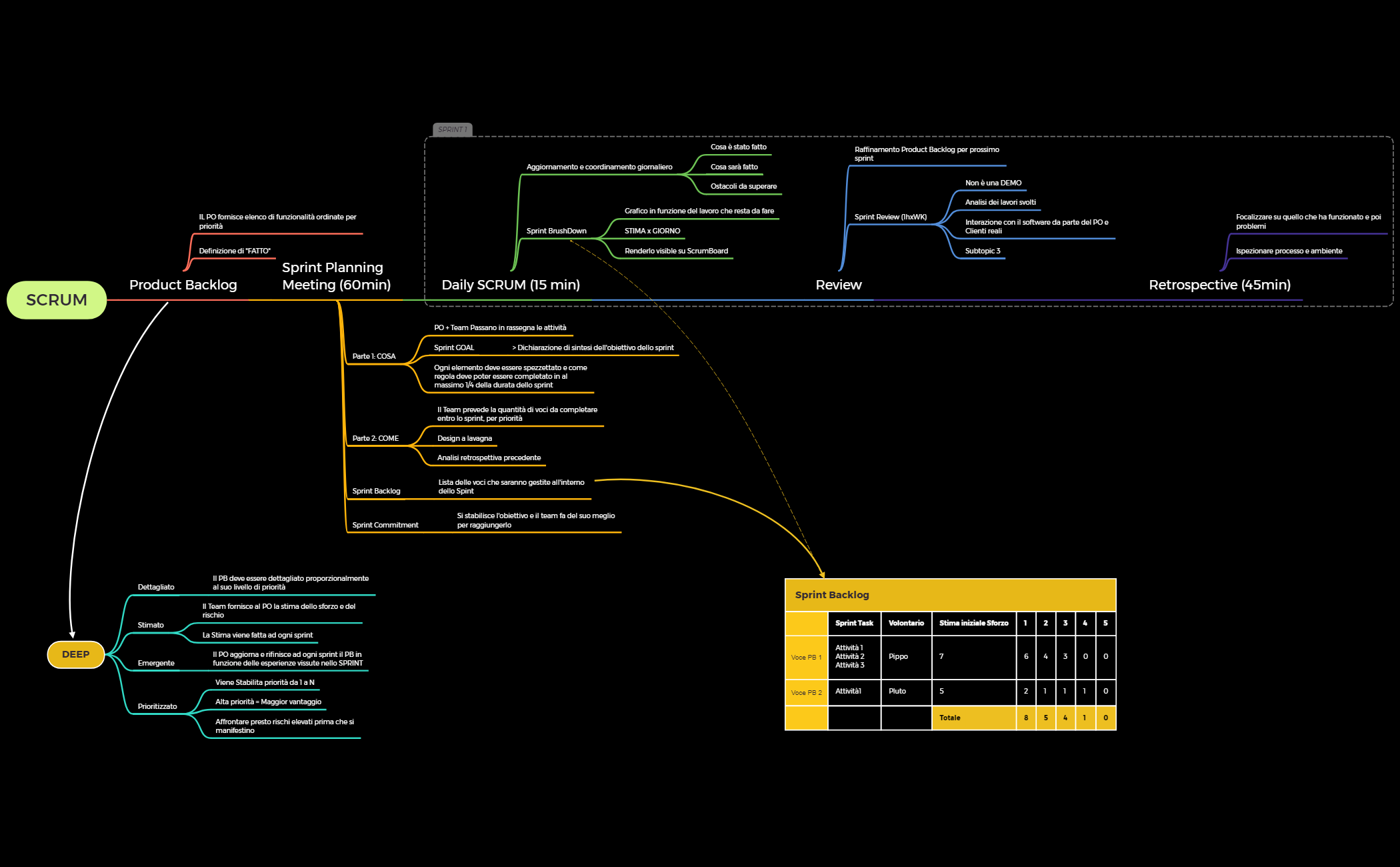This screenshot has height=867, width=1400.
Task: Click the Daily SCRUM (15 min) node
Action: 511,285
